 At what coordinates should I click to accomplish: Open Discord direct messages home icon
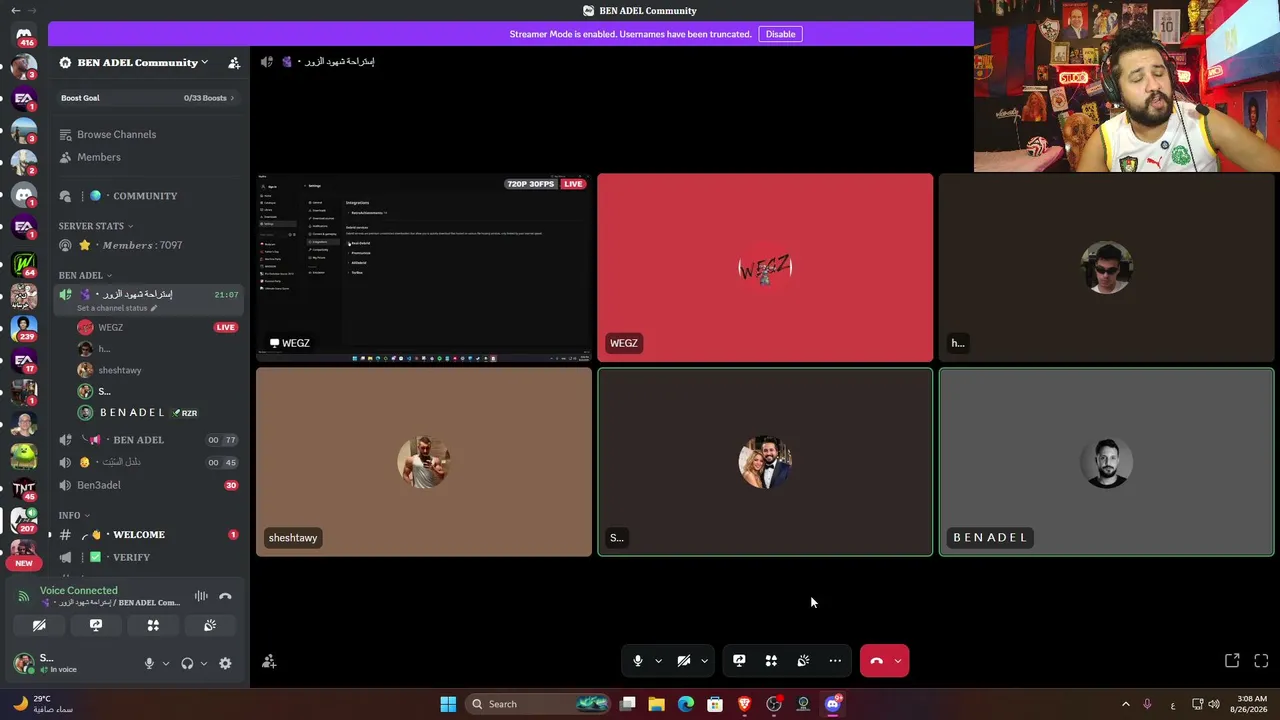pos(24,34)
